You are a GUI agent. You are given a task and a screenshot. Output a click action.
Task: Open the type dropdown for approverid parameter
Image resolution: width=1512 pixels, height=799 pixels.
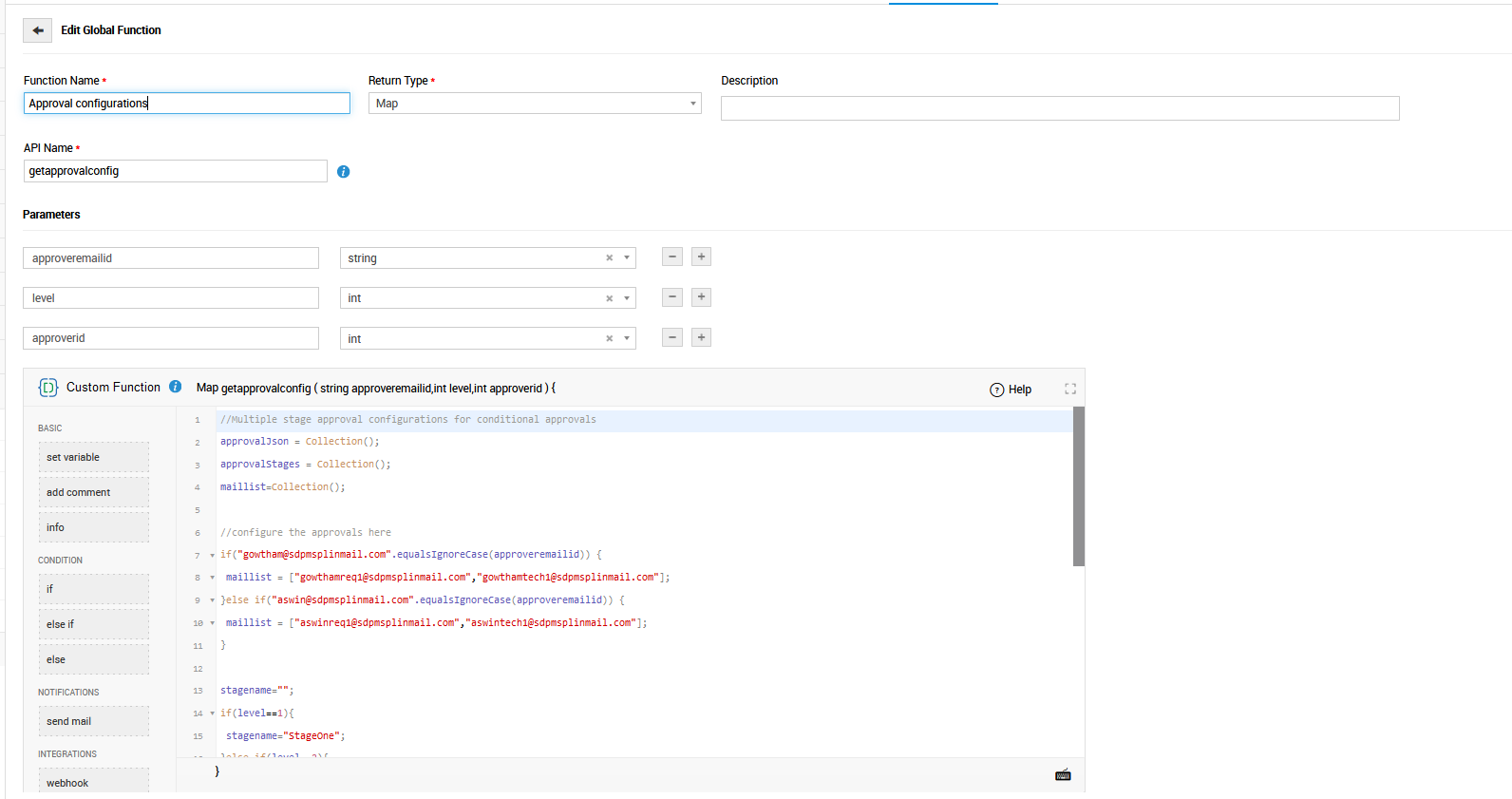click(x=627, y=338)
